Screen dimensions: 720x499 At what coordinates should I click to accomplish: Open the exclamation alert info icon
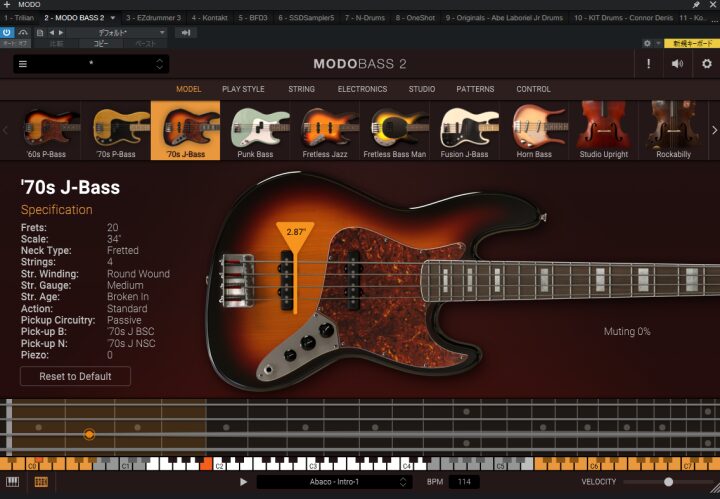click(648, 64)
